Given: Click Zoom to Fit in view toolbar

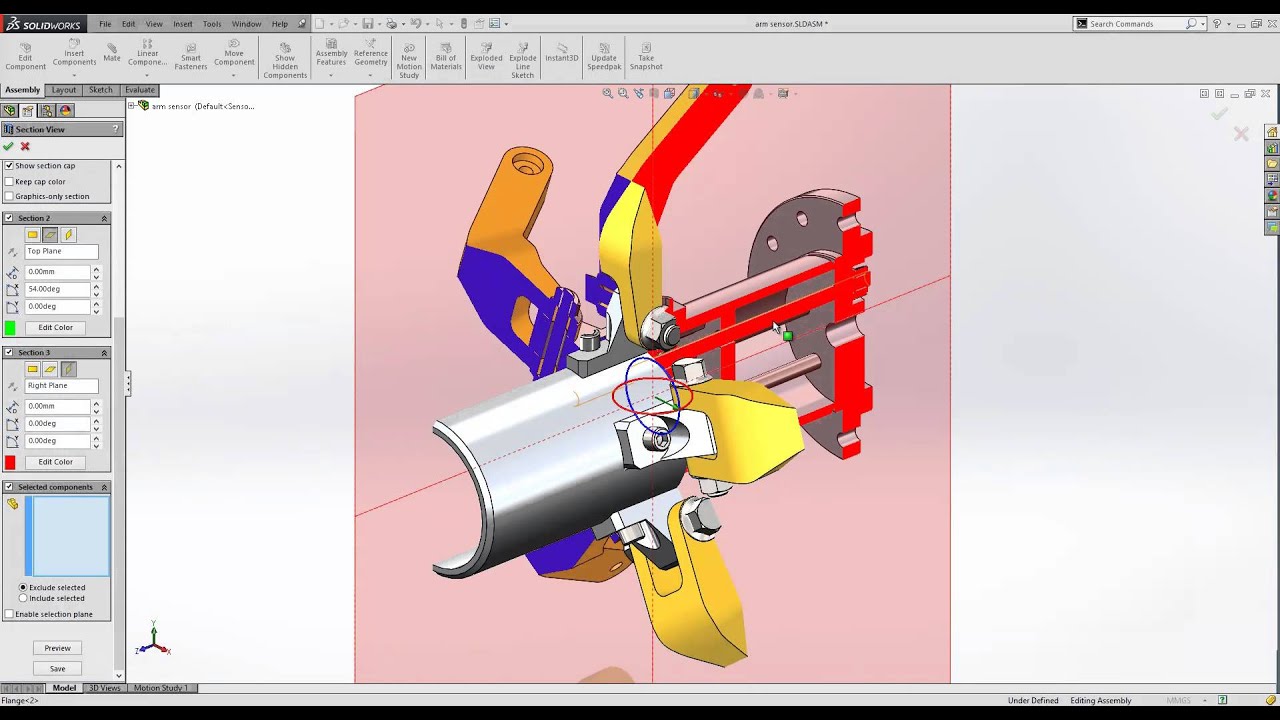Looking at the screenshot, I should (x=607, y=93).
